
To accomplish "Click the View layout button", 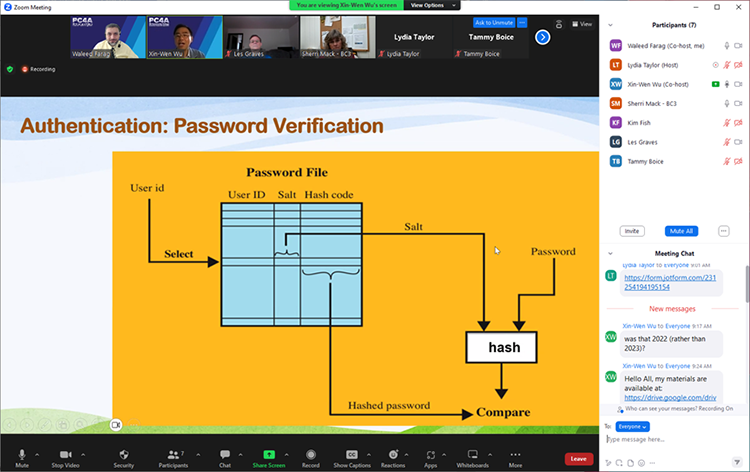I will coord(582,24).
